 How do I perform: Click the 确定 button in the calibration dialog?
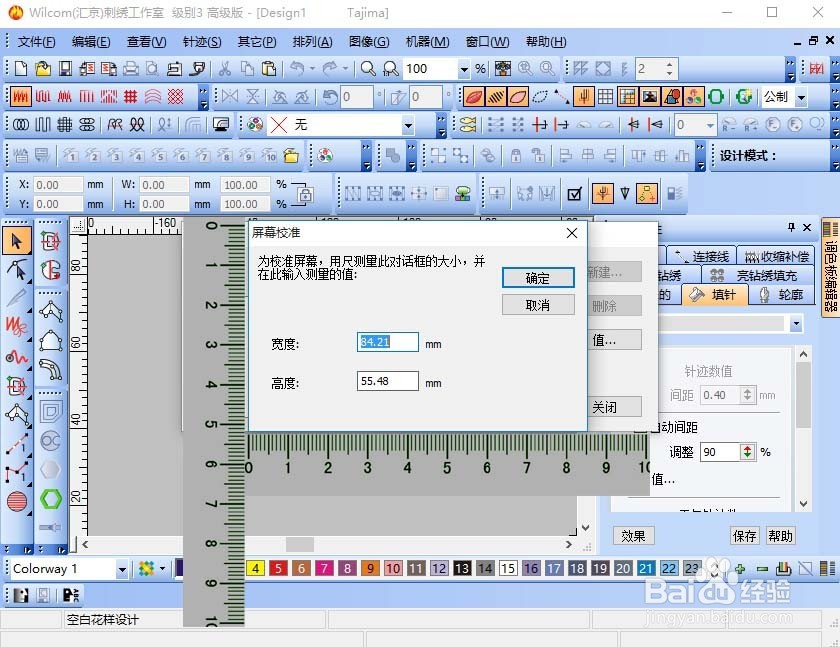click(x=538, y=277)
